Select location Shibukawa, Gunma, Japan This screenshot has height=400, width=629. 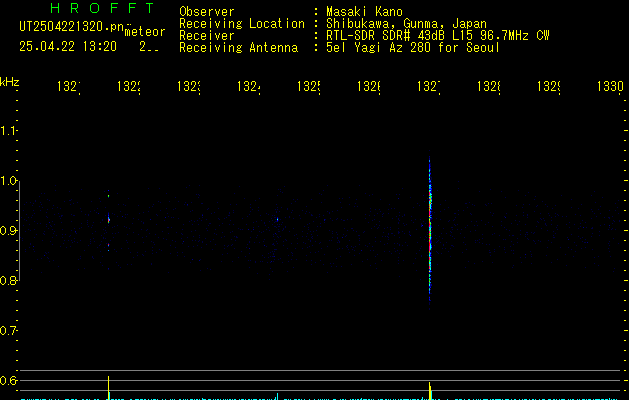tap(406, 24)
